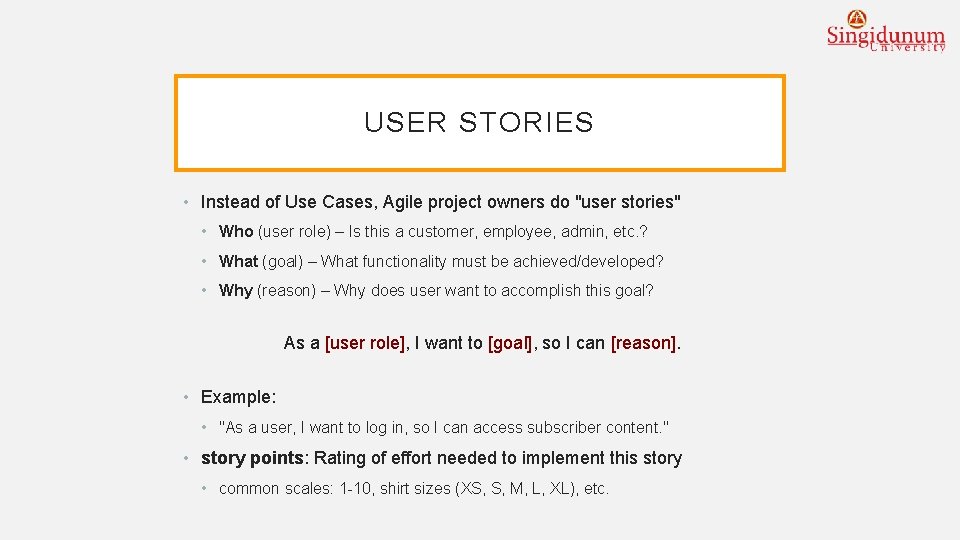The height and width of the screenshot is (540, 960).
Task: Click the quoted log in example sentence
Action: coord(444,428)
